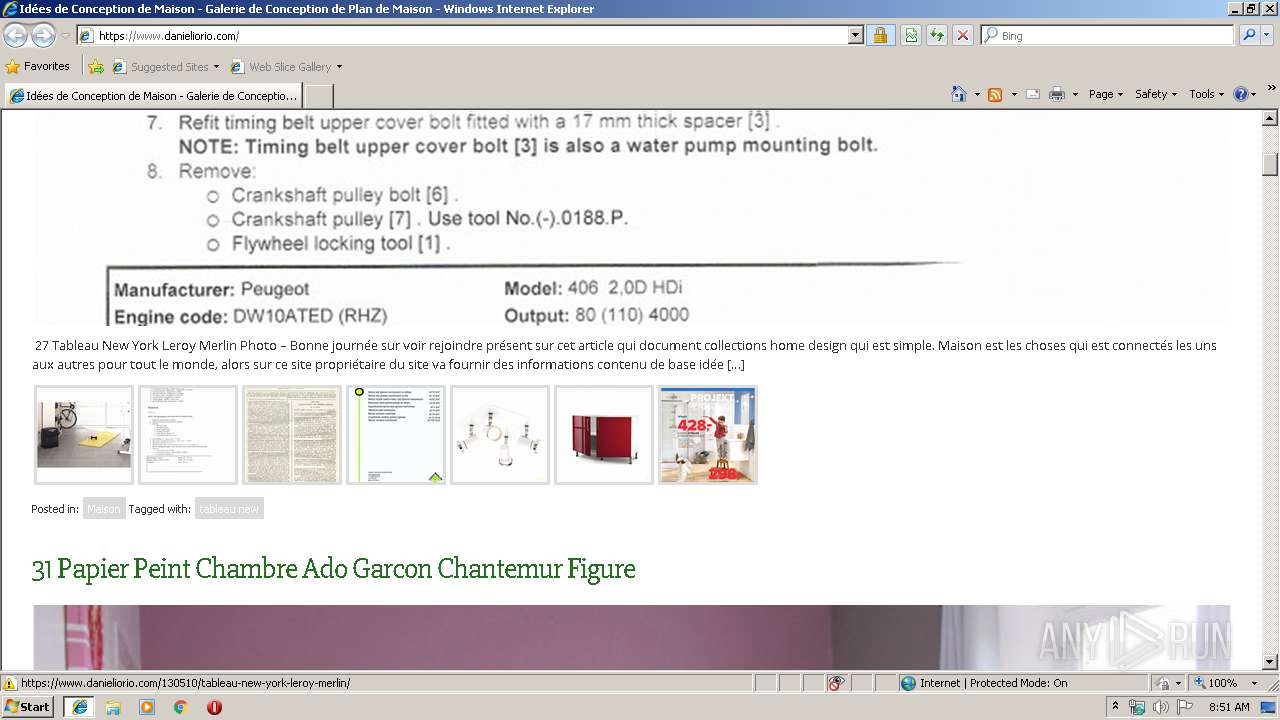Expand the Home button dropdown arrow

pyautogui.click(x=977, y=94)
